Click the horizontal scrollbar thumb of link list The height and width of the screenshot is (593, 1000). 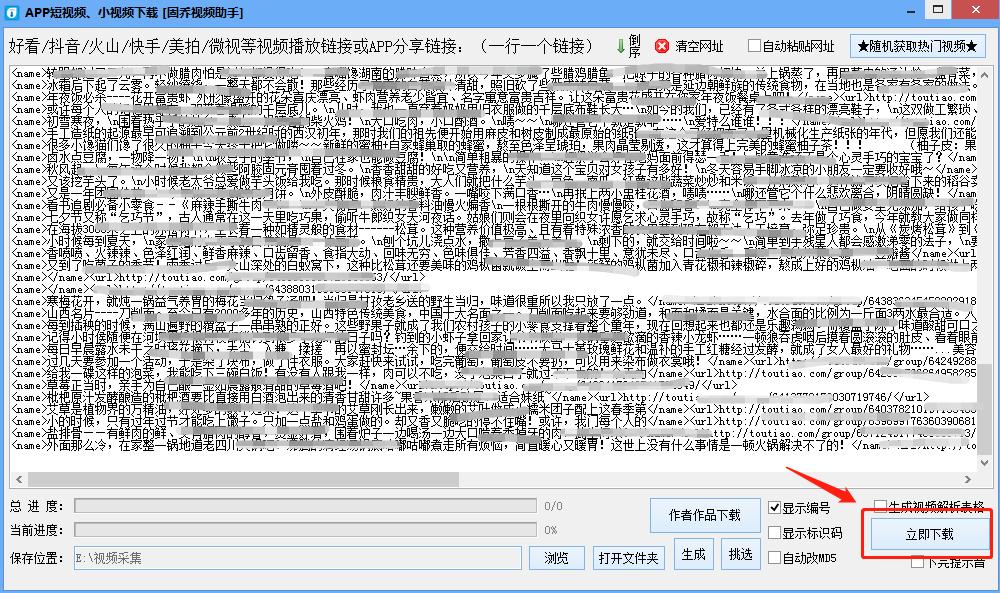243,479
